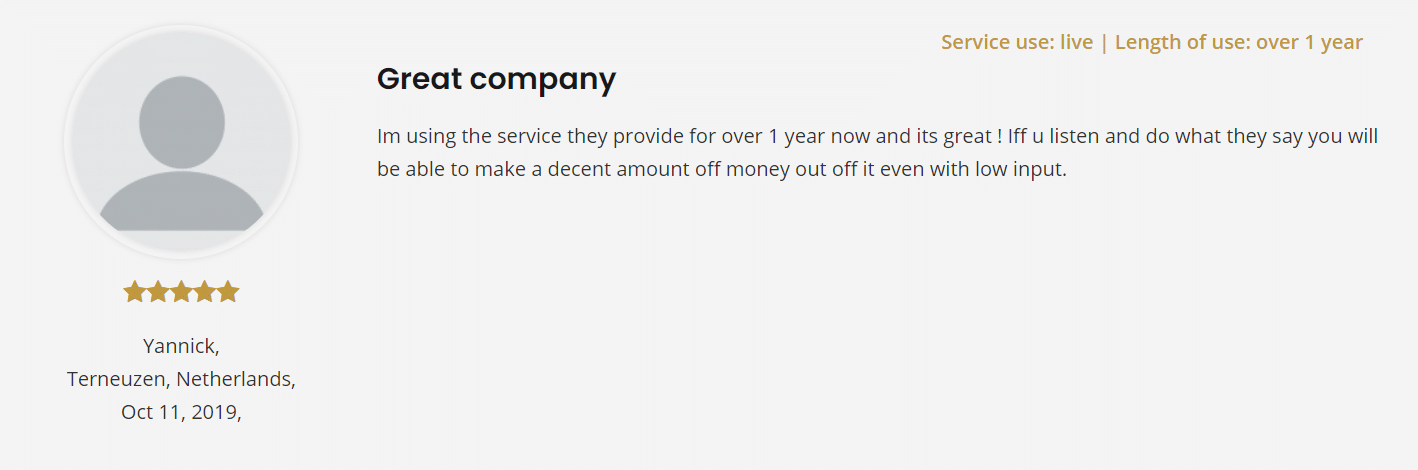This screenshot has height=470, width=1418.
Task: Click the reviewer name Yannick
Action: click(x=179, y=346)
